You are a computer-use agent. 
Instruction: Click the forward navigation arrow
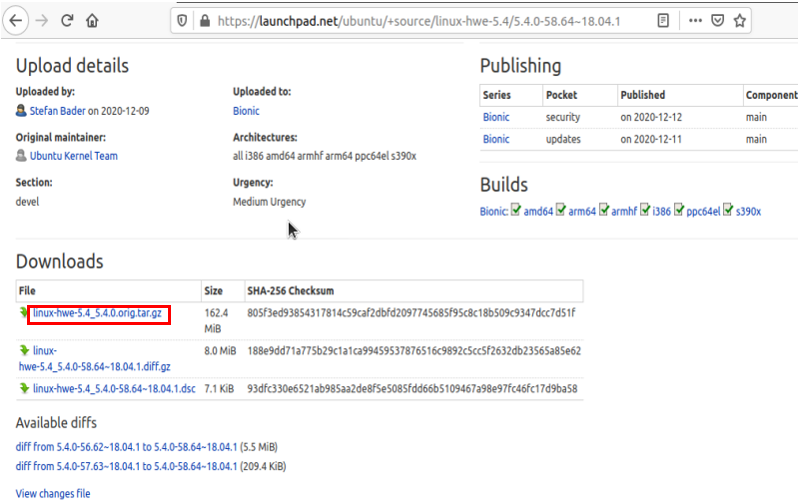42,21
